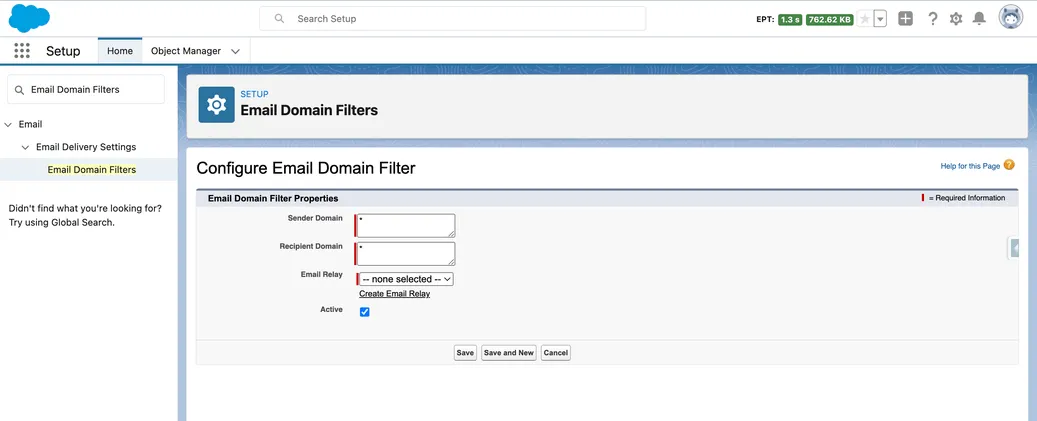
Task: Open the App Launcher grid icon
Action: pos(22,51)
